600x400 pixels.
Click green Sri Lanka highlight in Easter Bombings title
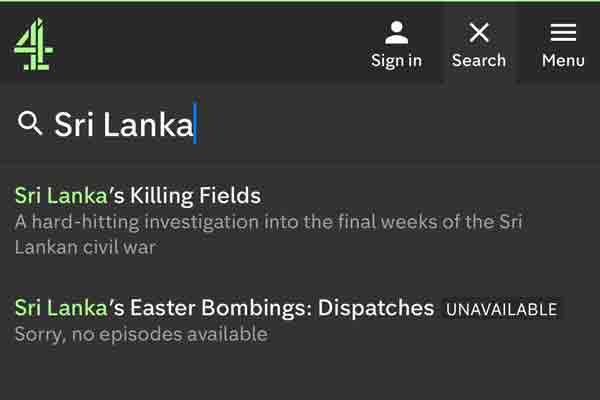point(61,308)
